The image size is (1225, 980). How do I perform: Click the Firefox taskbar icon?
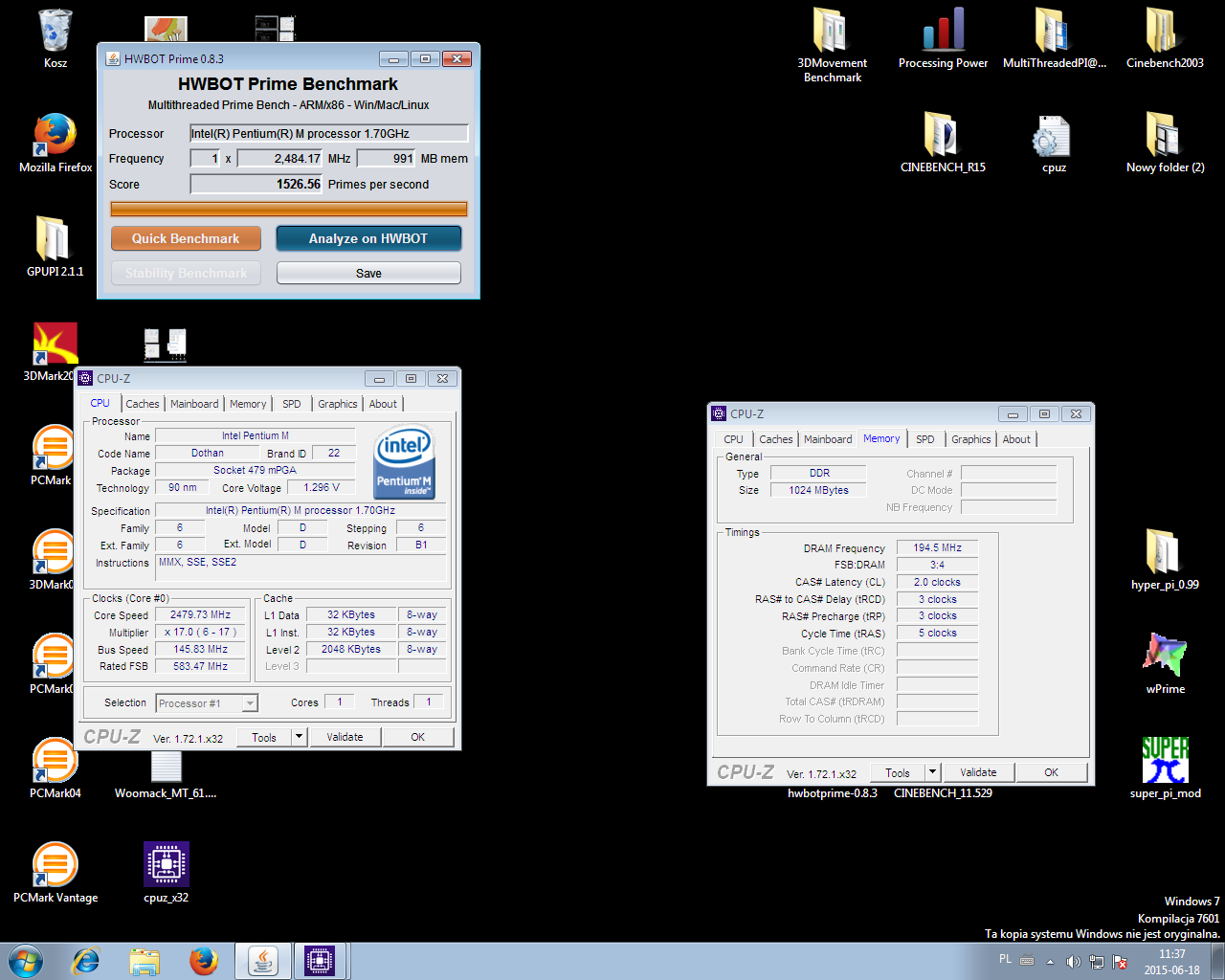(203, 961)
